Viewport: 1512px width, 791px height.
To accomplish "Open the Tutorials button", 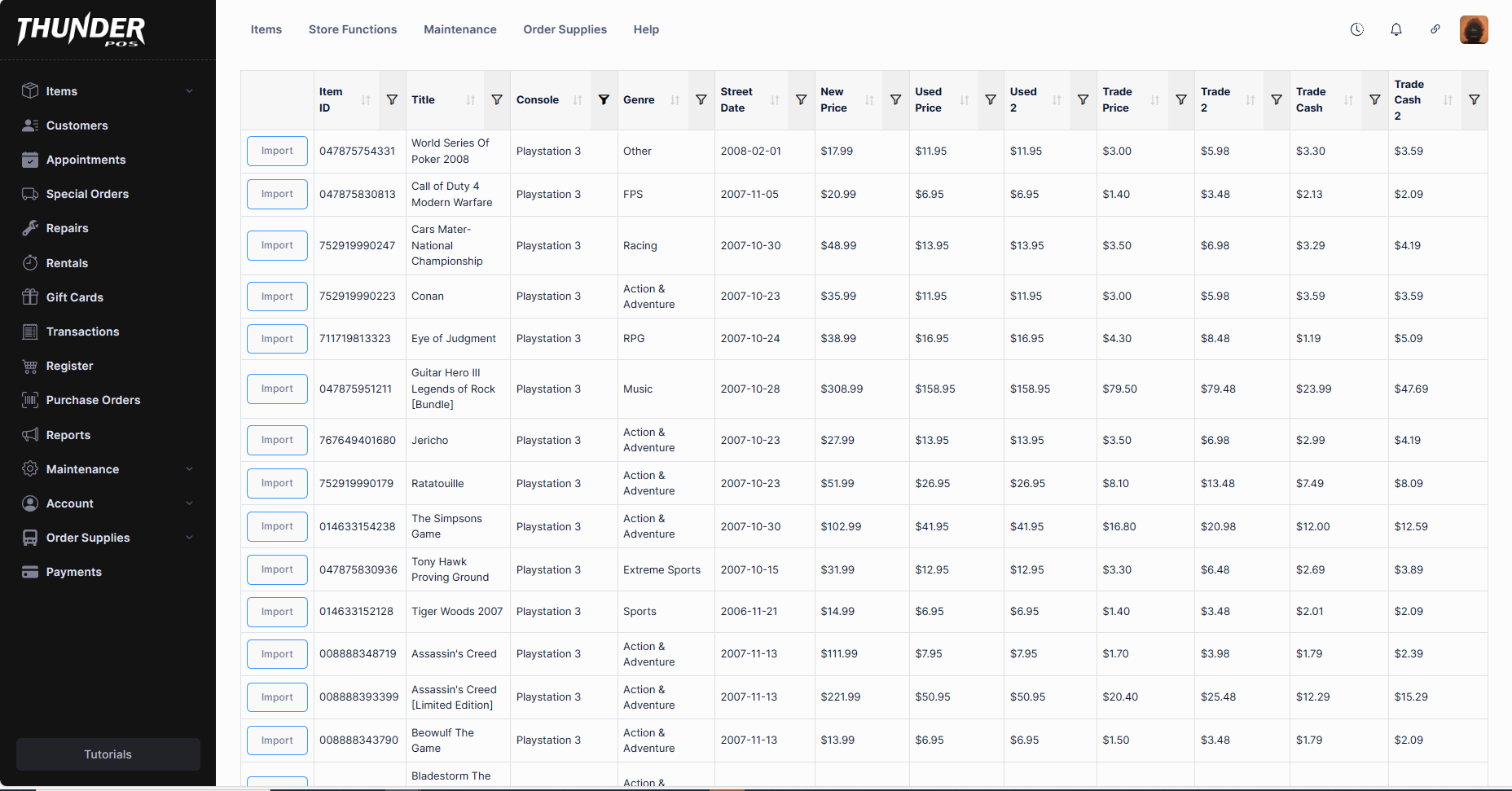I will coord(108,754).
